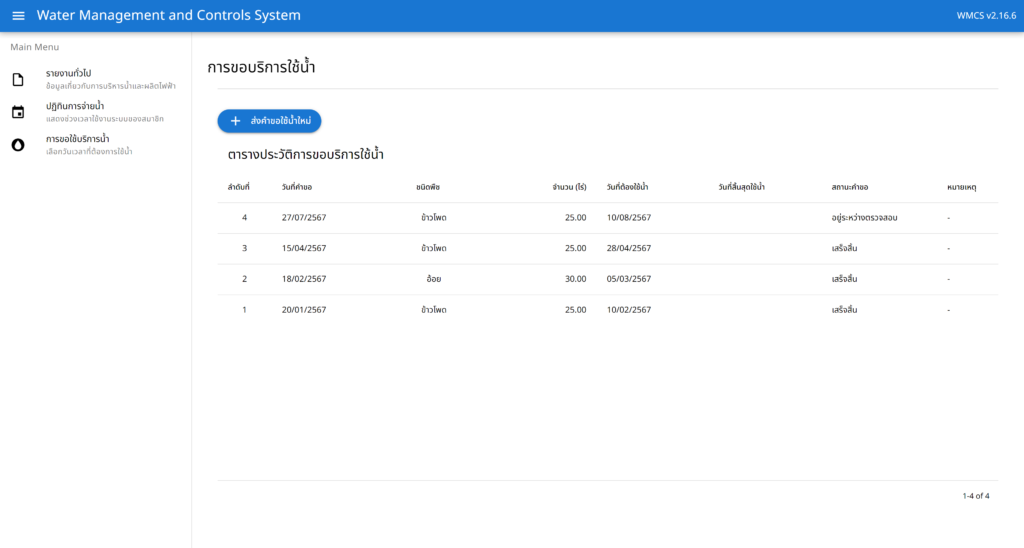Click the การขอบริการใช้น้ำ page heading
1024x548 pixels.
click(261, 67)
